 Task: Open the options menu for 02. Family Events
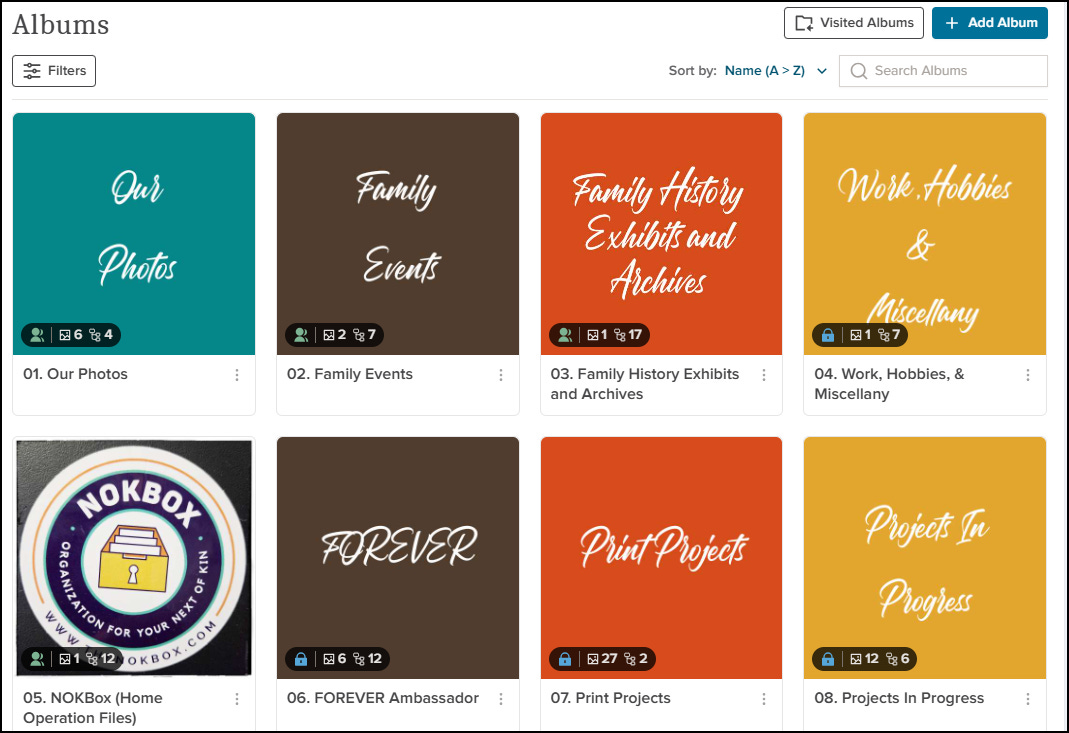point(500,375)
